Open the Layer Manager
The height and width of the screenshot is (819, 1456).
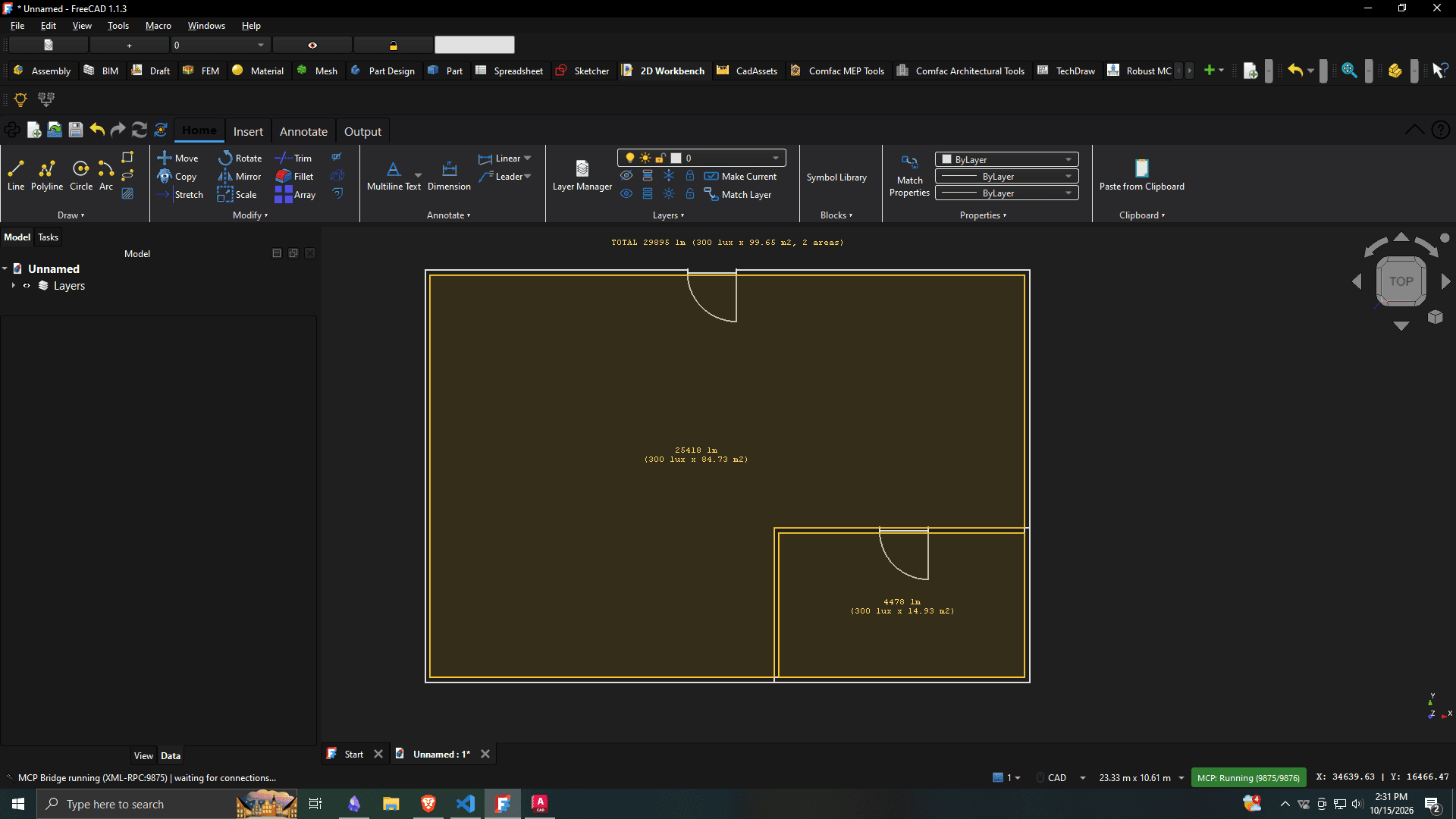[x=582, y=175]
